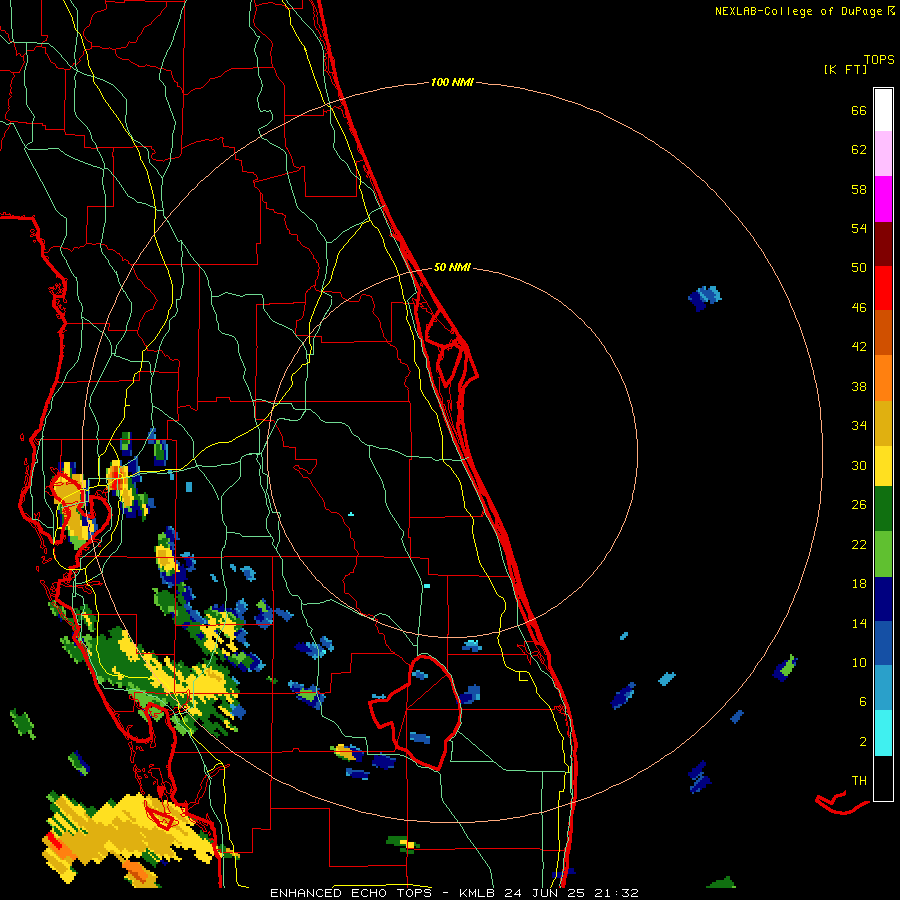Select the TH threshold label
Screen dimensions: 900x900
(x=859, y=781)
